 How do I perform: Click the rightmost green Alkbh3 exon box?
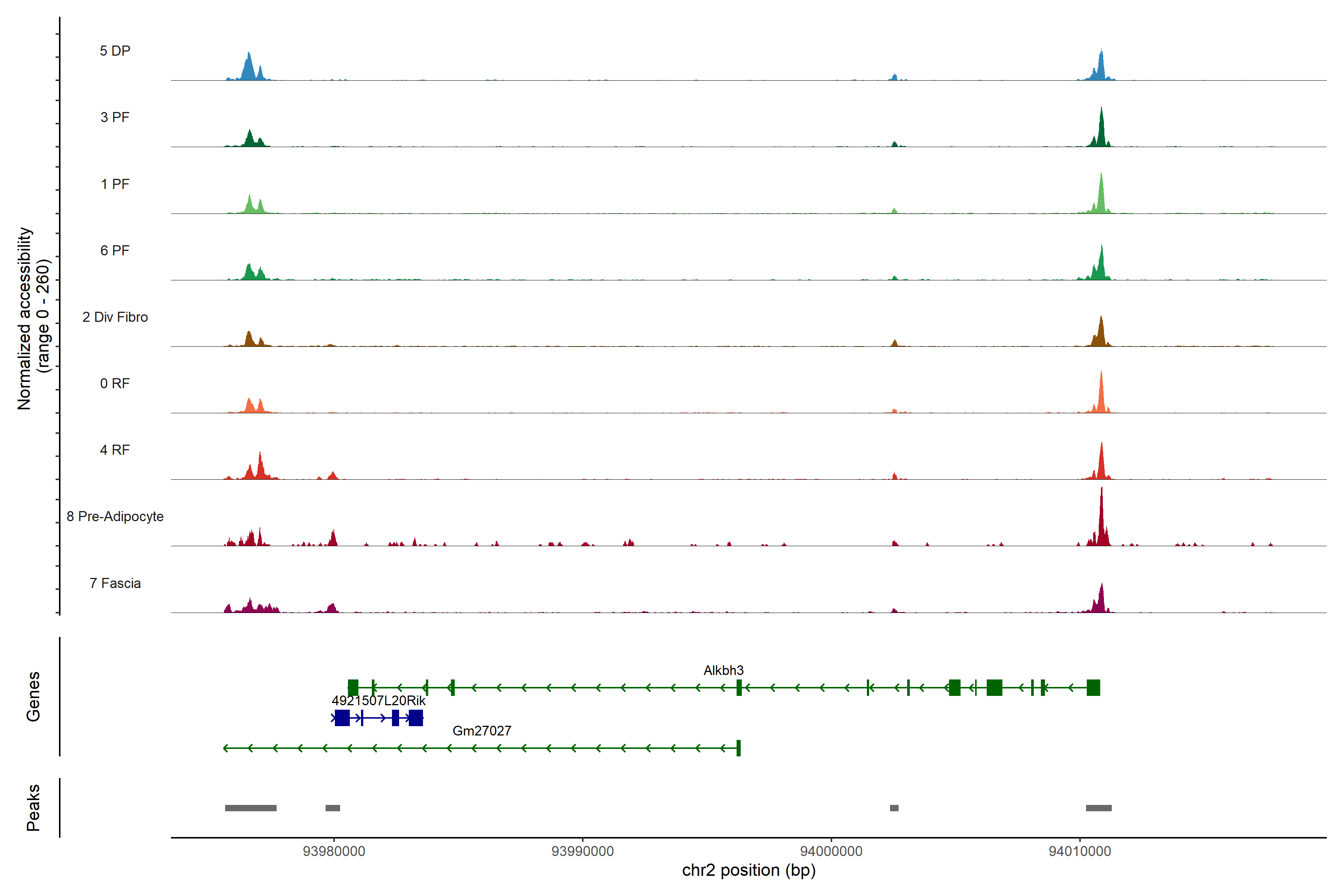[x=1093, y=687]
